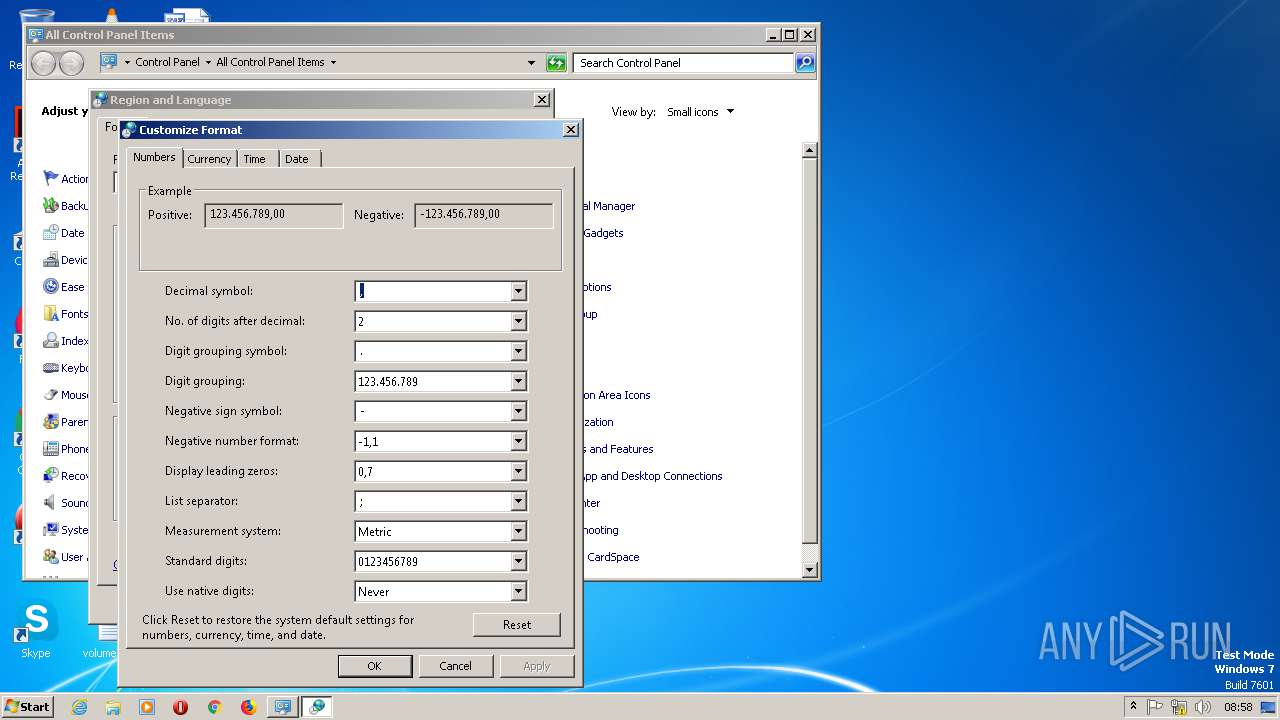This screenshot has height=720, width=1280.
Task: Open the Indexing Options icon
Action: click(51, 340)
